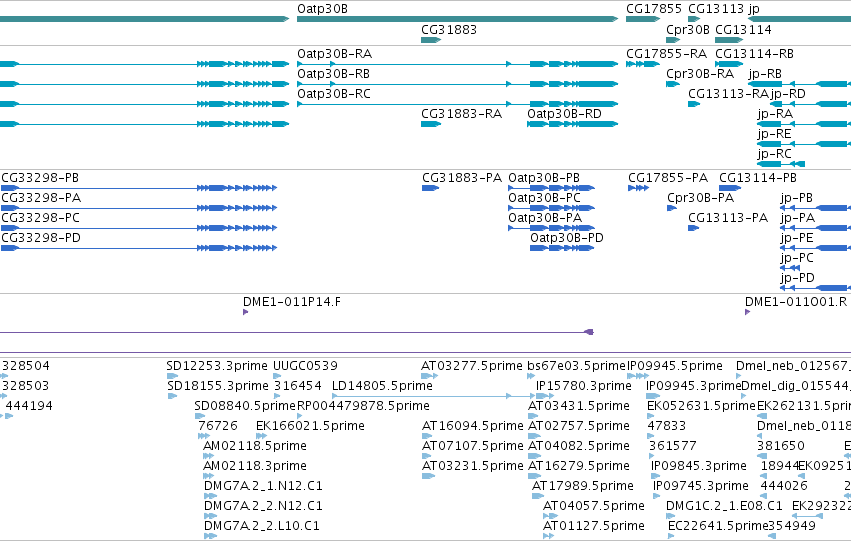Select the Oatp30B-PC protein label
851x541 pixels.
(544, 198)
